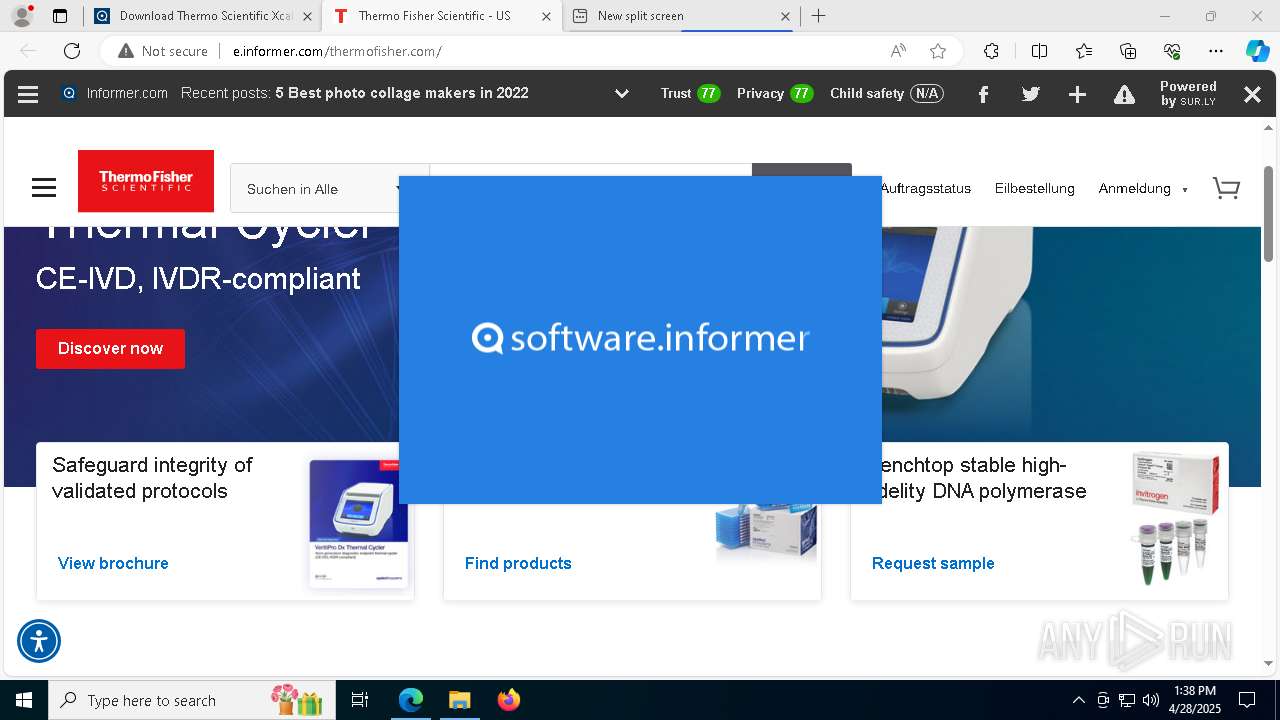1280x720 pixels.
Task: Click the Discover now button
Action: (110, 349)
